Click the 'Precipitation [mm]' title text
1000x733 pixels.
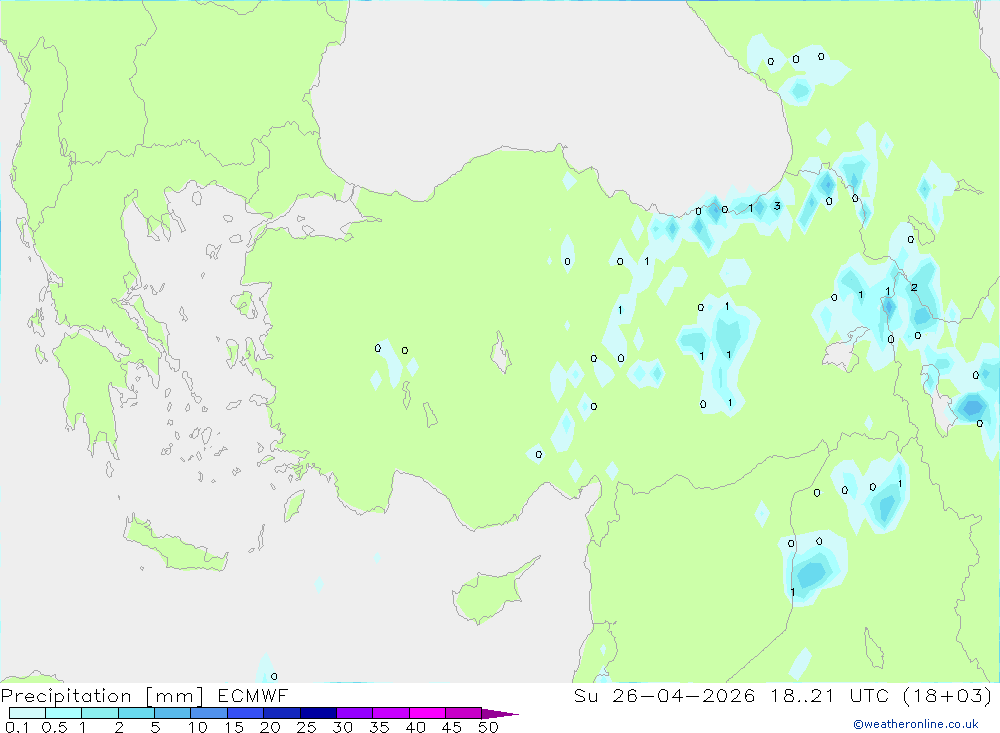click(x=102, y=696)
